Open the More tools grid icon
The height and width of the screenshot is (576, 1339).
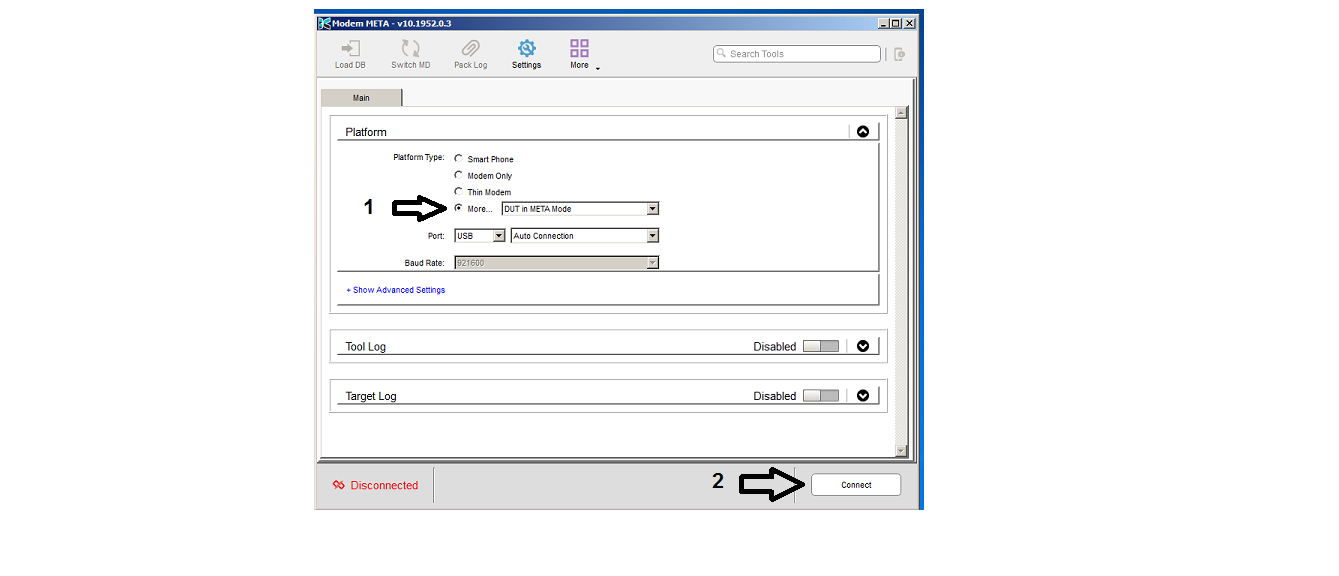579,48
